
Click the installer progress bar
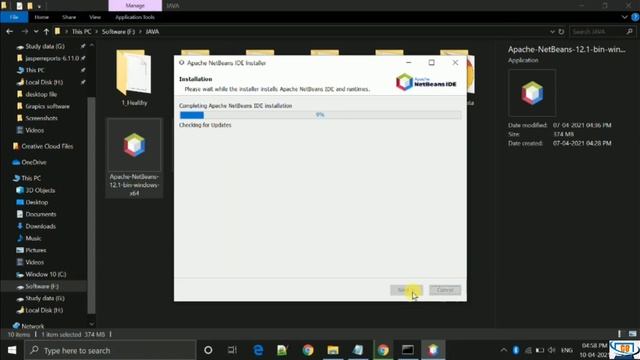[320, 115]
